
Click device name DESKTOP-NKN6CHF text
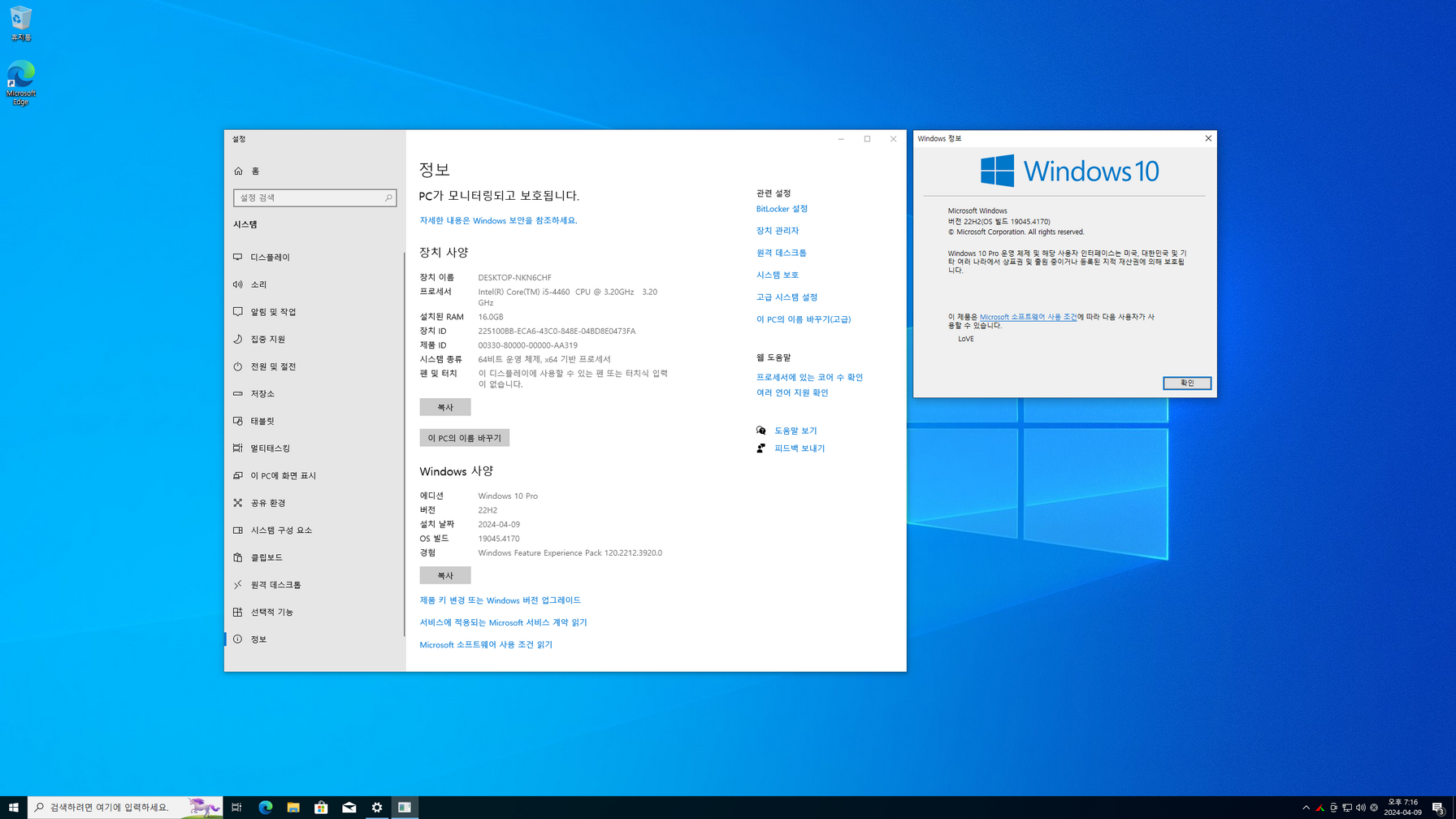(514, 278)
